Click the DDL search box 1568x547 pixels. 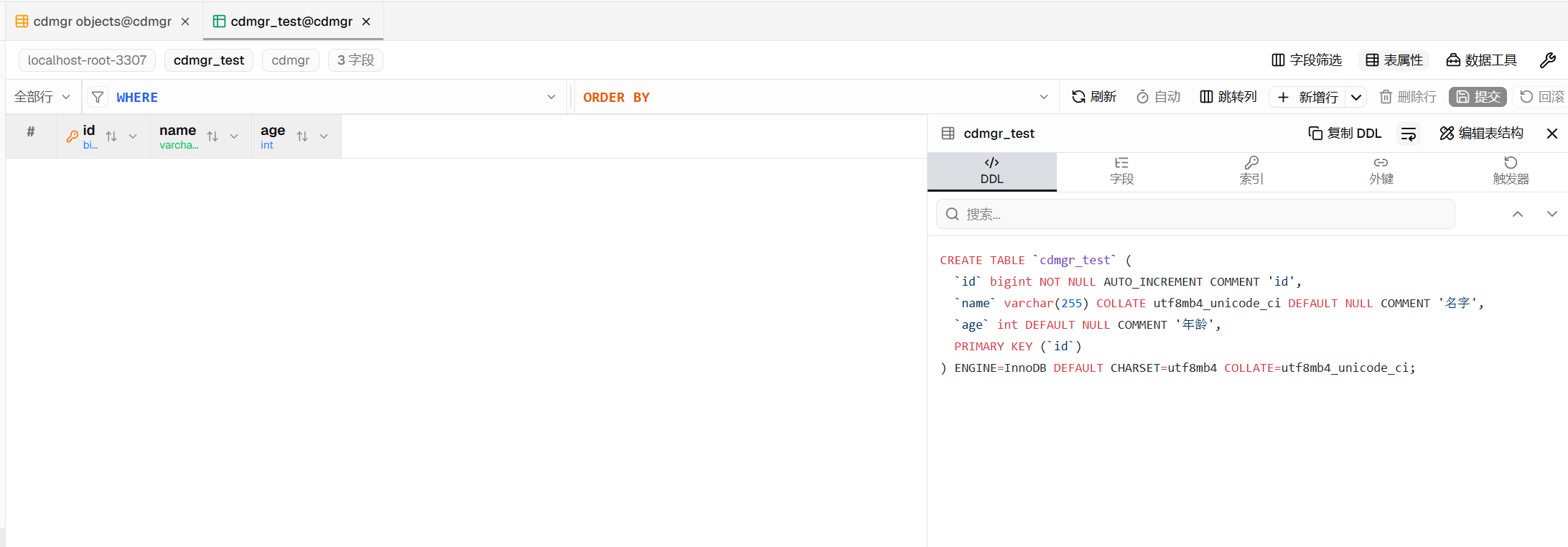coord(1195,215)
